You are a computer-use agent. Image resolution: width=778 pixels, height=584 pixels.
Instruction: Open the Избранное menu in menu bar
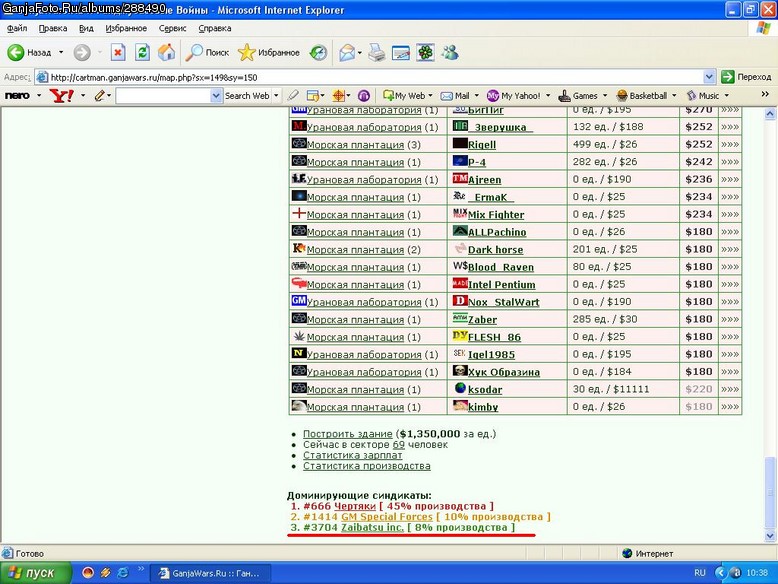point(126,28)
